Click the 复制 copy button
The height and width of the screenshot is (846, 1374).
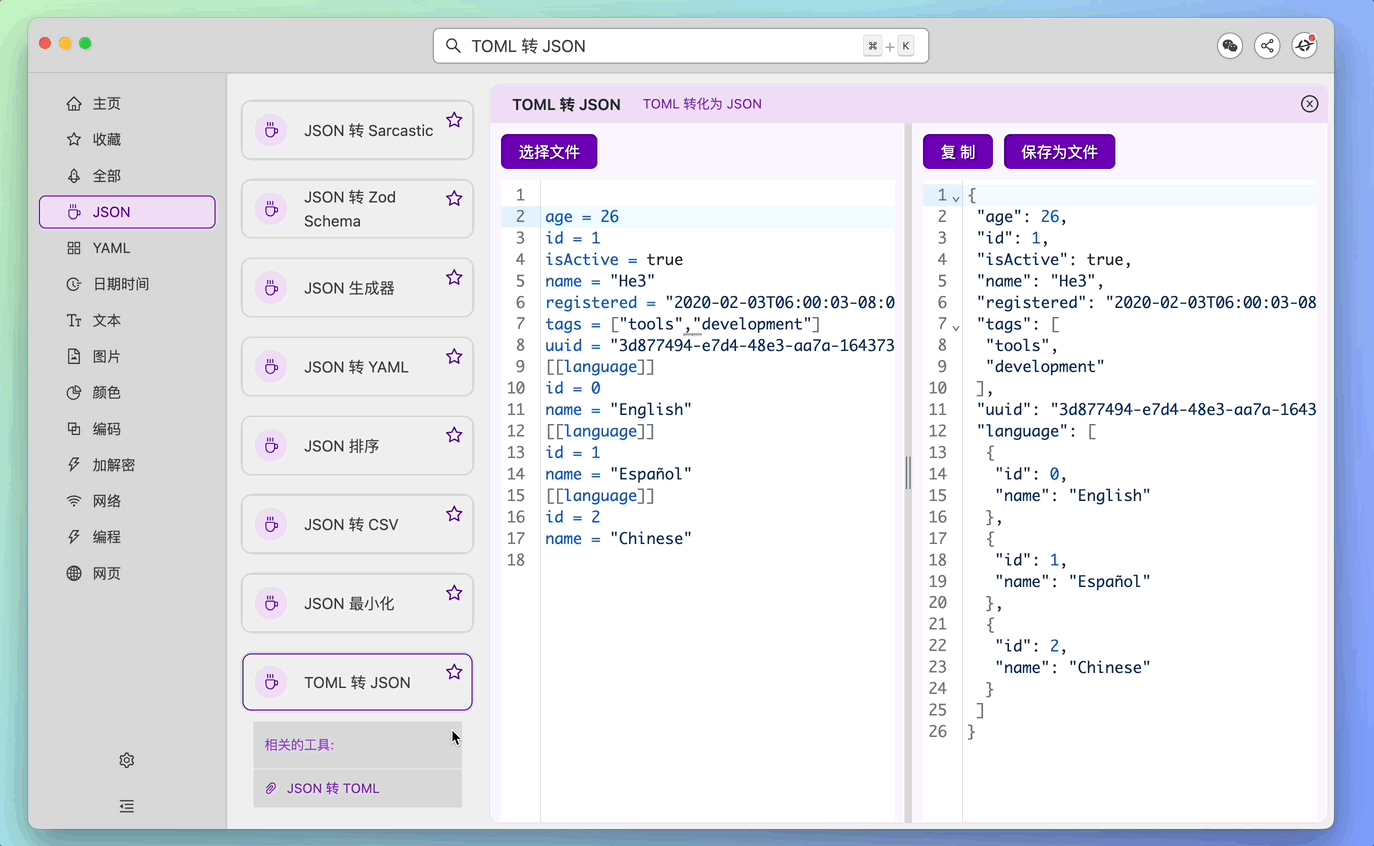958,152
